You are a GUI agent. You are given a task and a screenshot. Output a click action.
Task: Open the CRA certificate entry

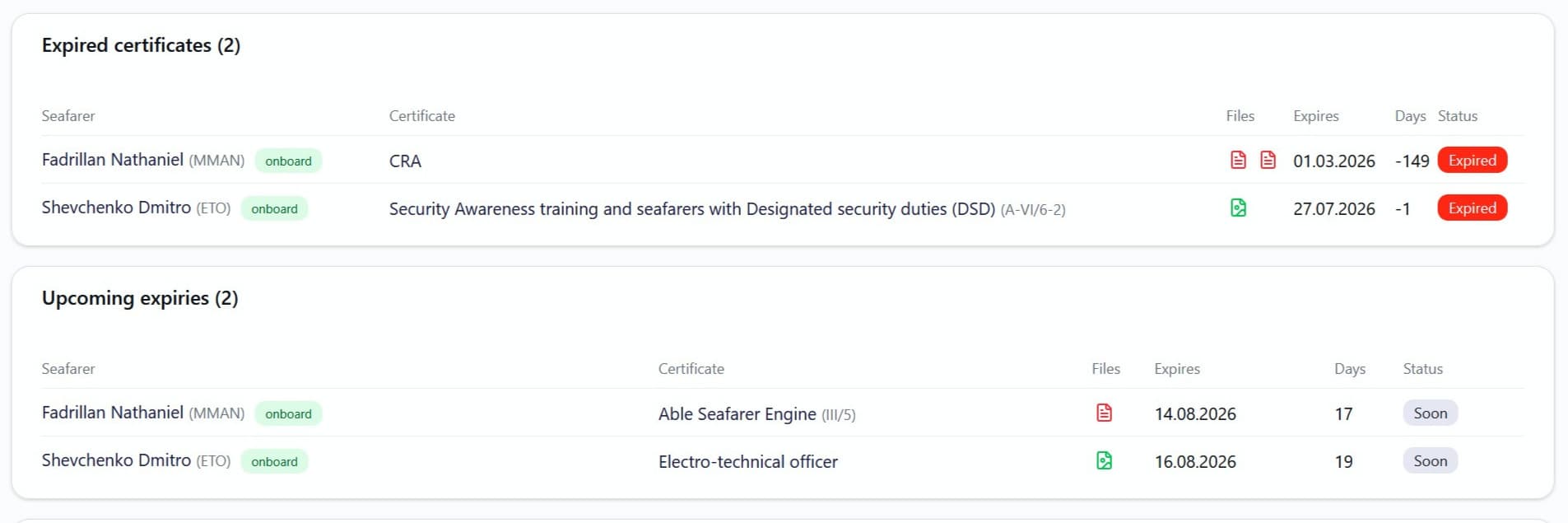tap(405, 161)
